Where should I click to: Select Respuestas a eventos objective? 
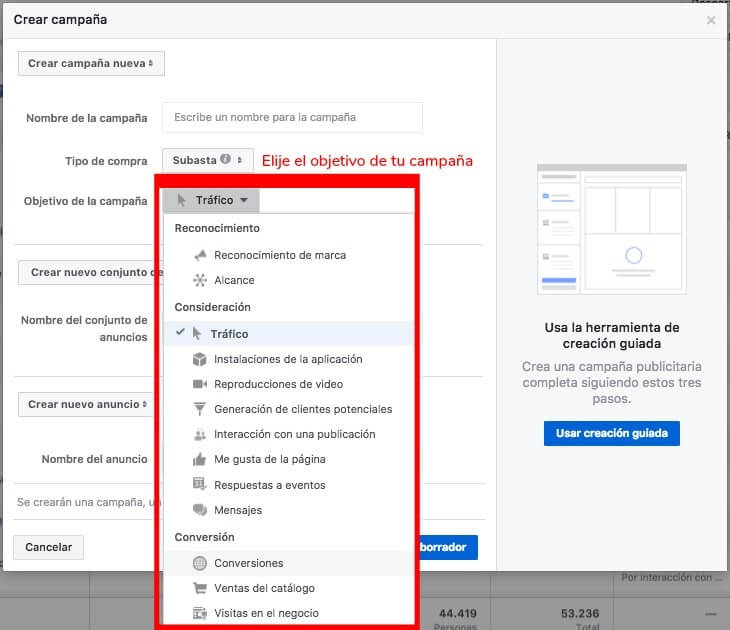[269, 485]
